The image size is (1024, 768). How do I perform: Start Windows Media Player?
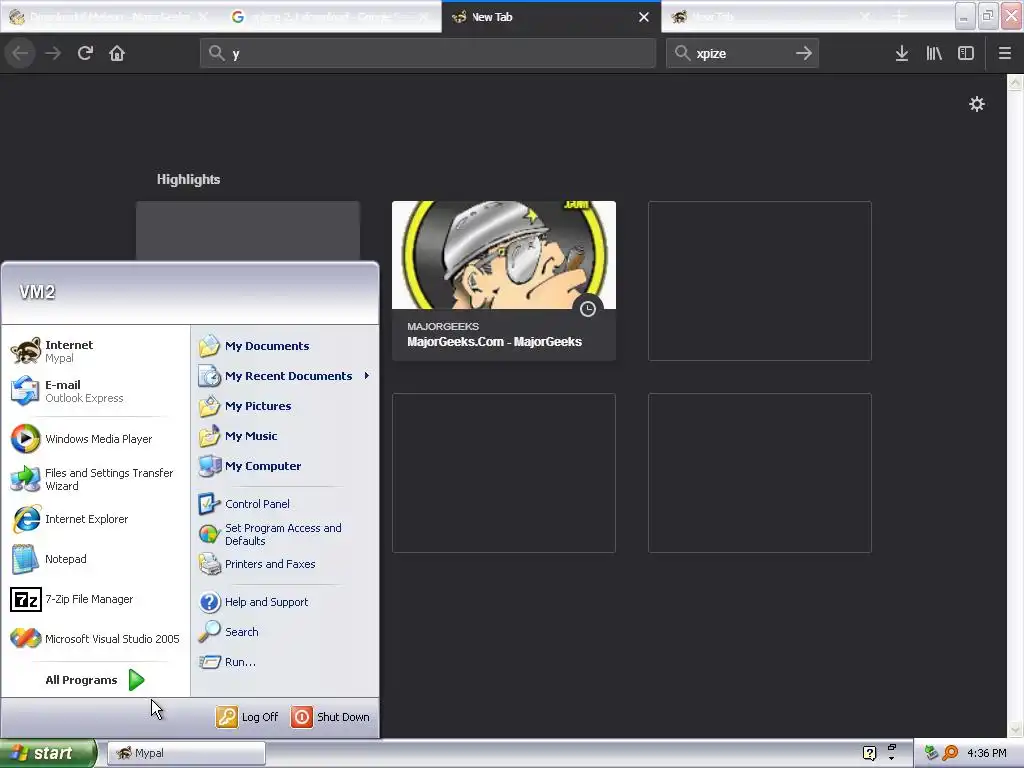tap(95, 439)
